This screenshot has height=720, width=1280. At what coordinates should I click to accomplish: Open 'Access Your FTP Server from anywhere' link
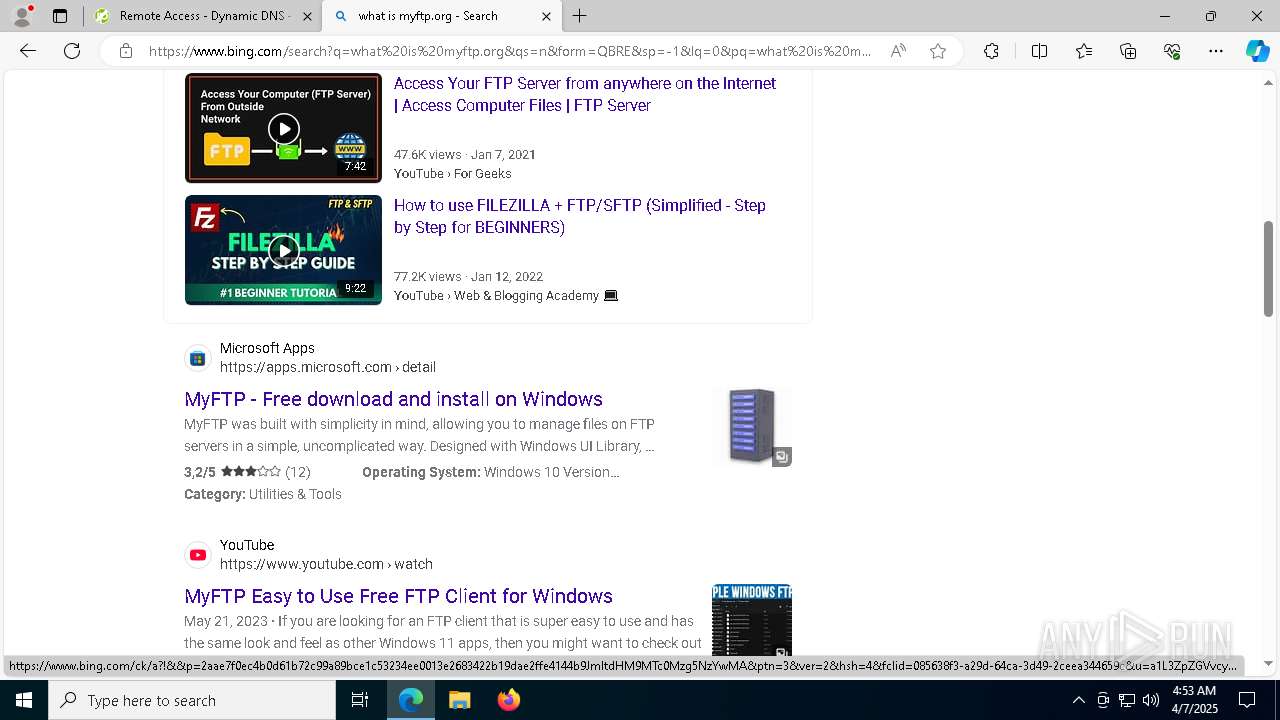tap(585, 94)
